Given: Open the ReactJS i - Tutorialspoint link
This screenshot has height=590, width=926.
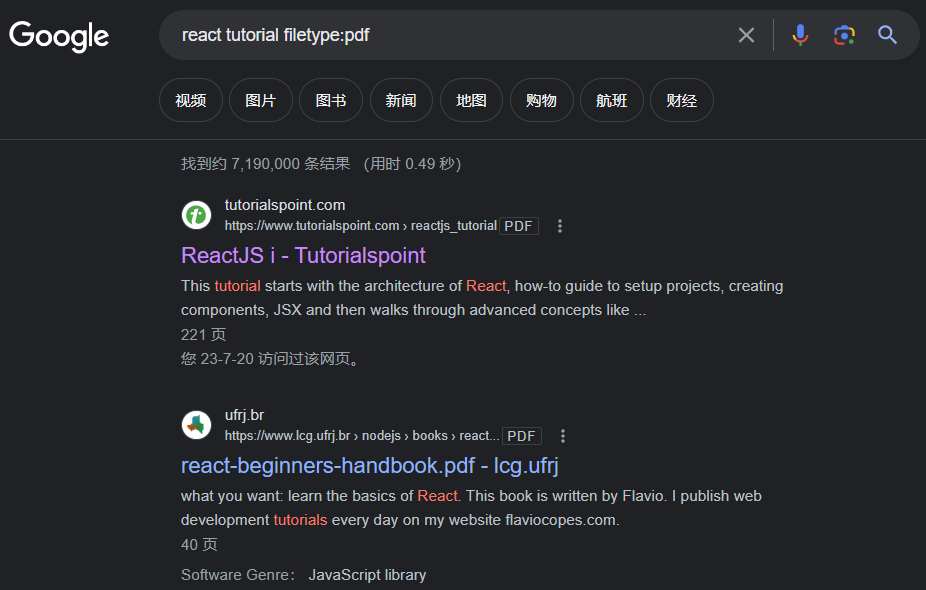Looking at the screenshot, I should [x=303, y=256].
